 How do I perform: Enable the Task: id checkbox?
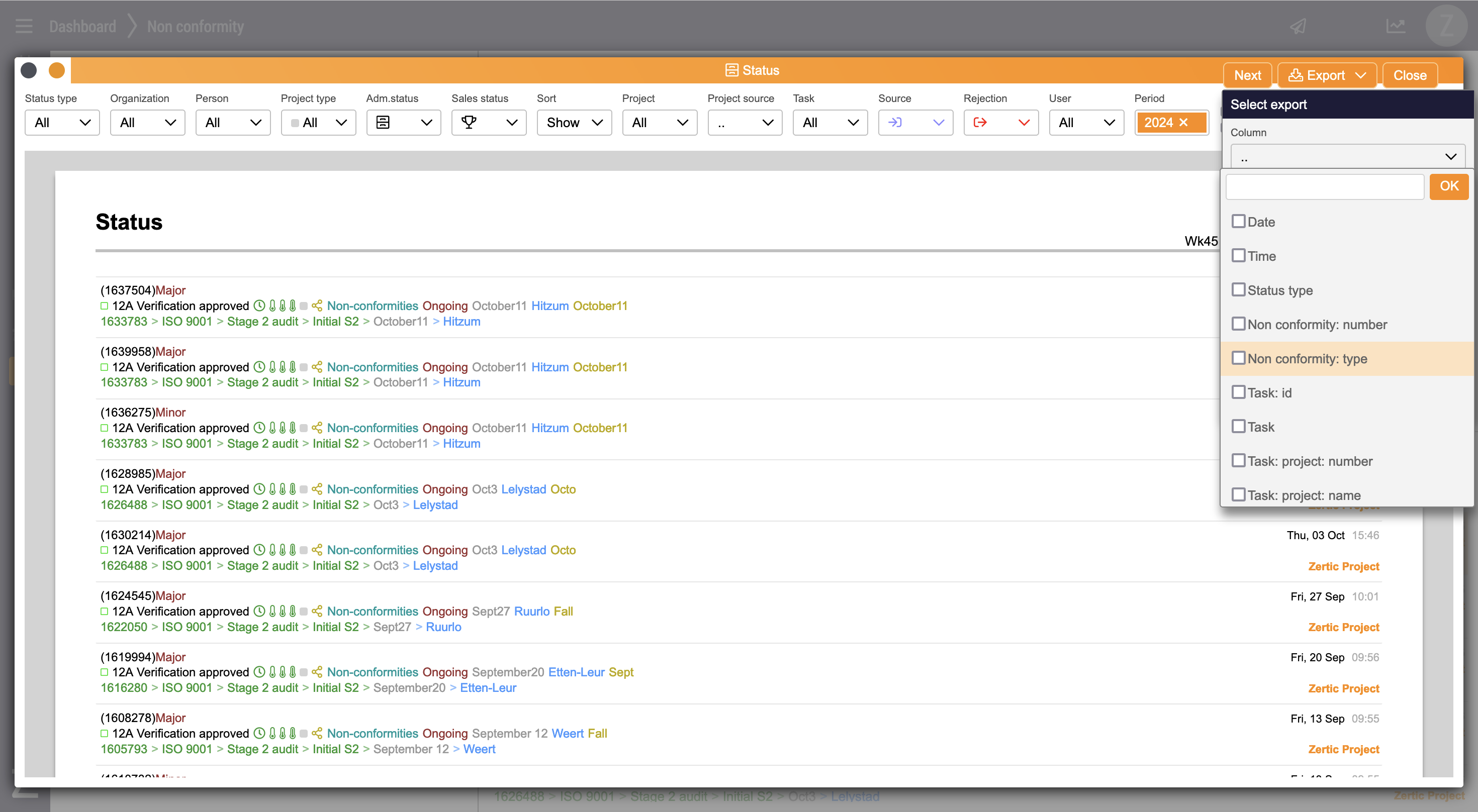(1239, 393)
